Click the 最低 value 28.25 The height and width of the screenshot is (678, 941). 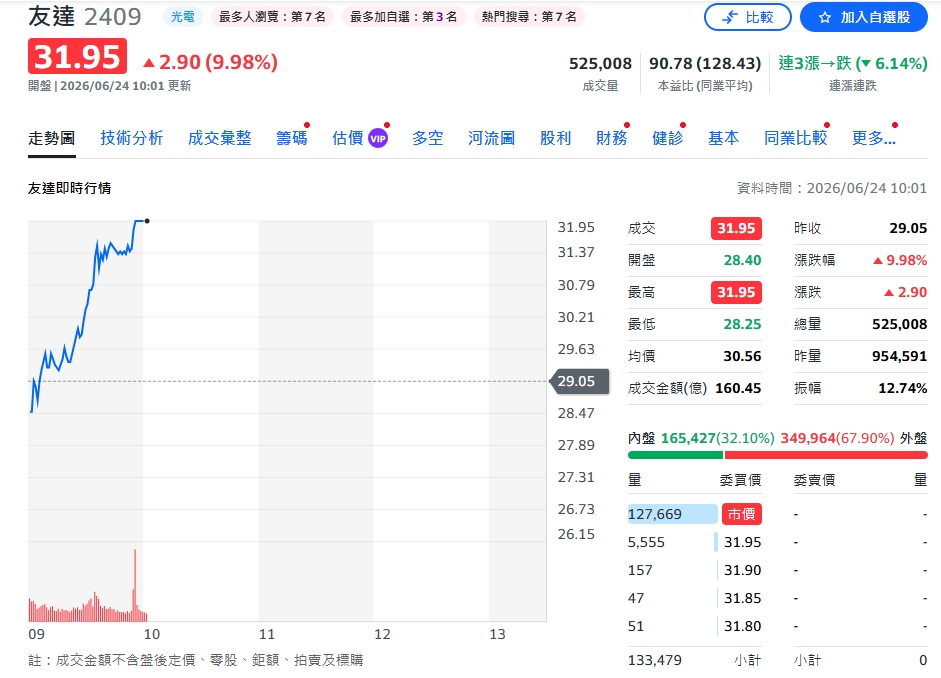pyautogui.click(x=742, y=325)
